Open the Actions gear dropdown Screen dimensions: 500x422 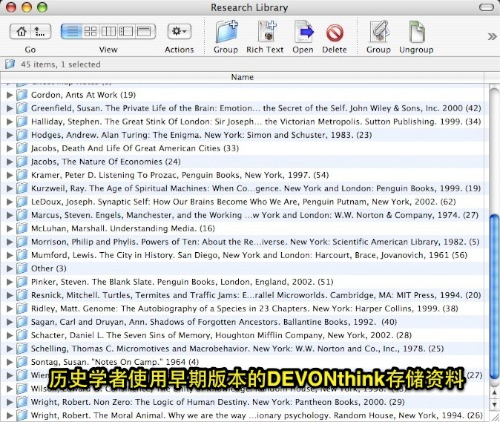[x=179, y=31]
